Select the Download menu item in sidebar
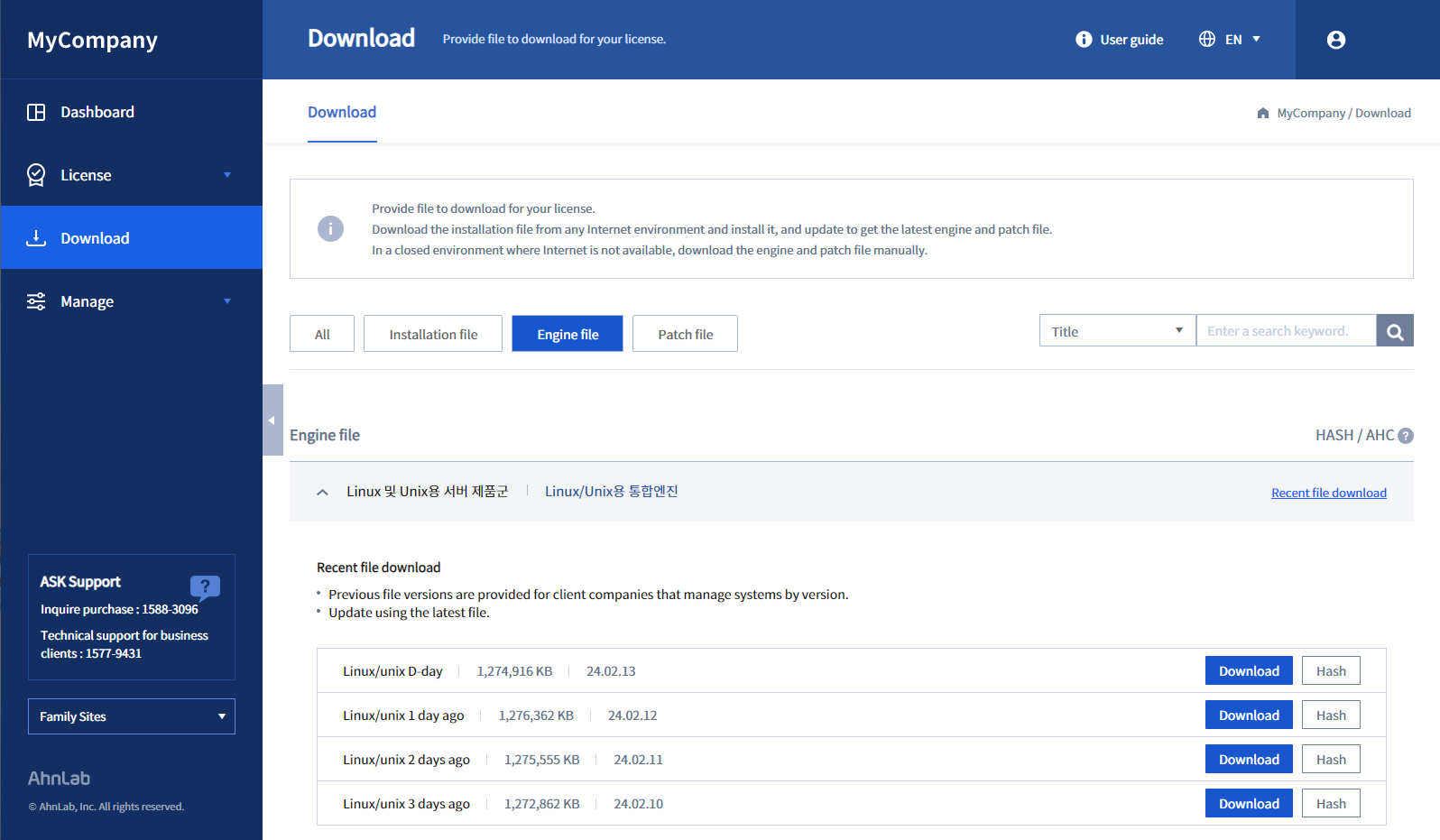The image size is (1440, 840). (x=132, y=238)
